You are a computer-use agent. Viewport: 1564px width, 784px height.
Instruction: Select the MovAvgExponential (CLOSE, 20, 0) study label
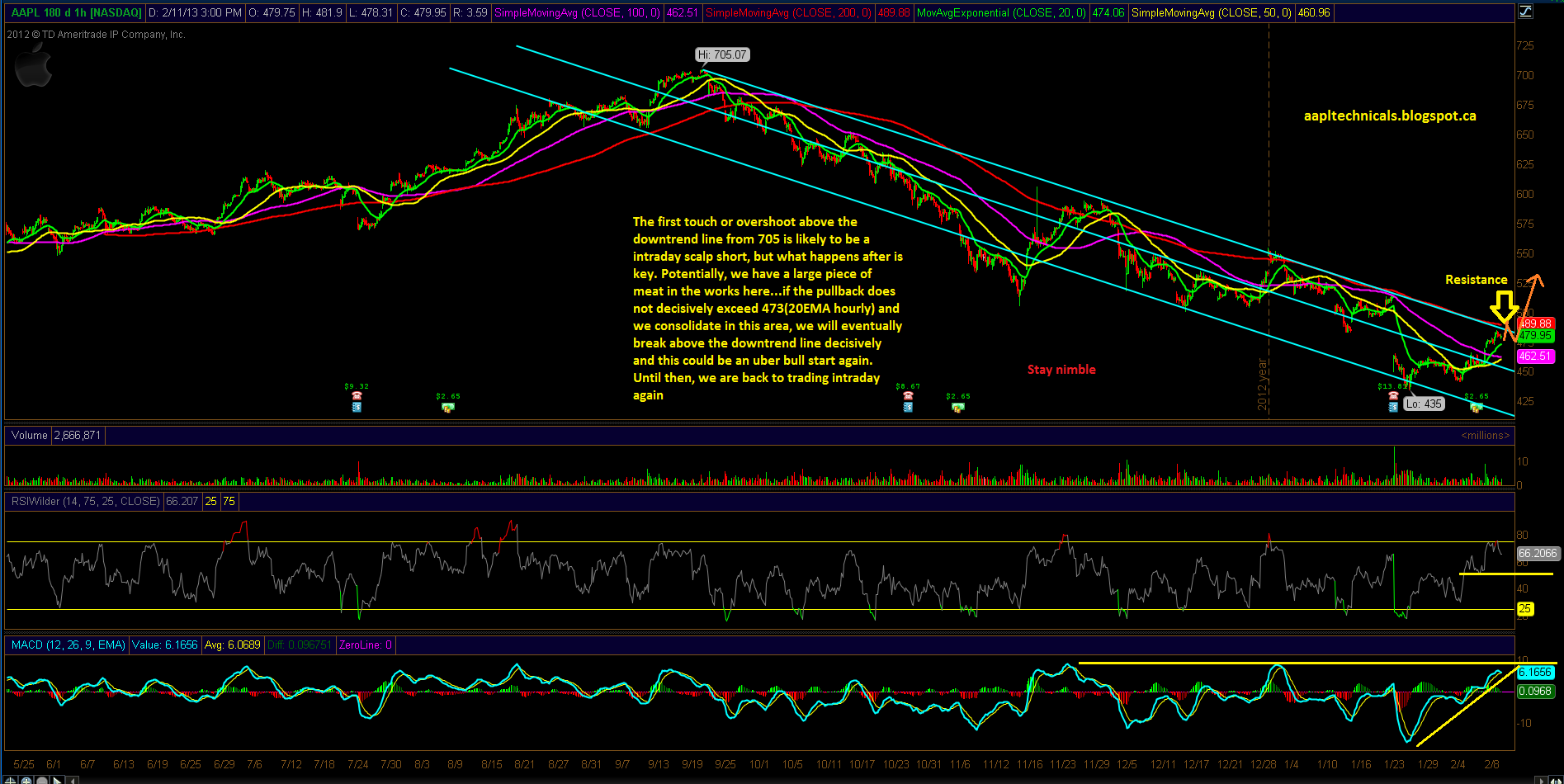1001,12
